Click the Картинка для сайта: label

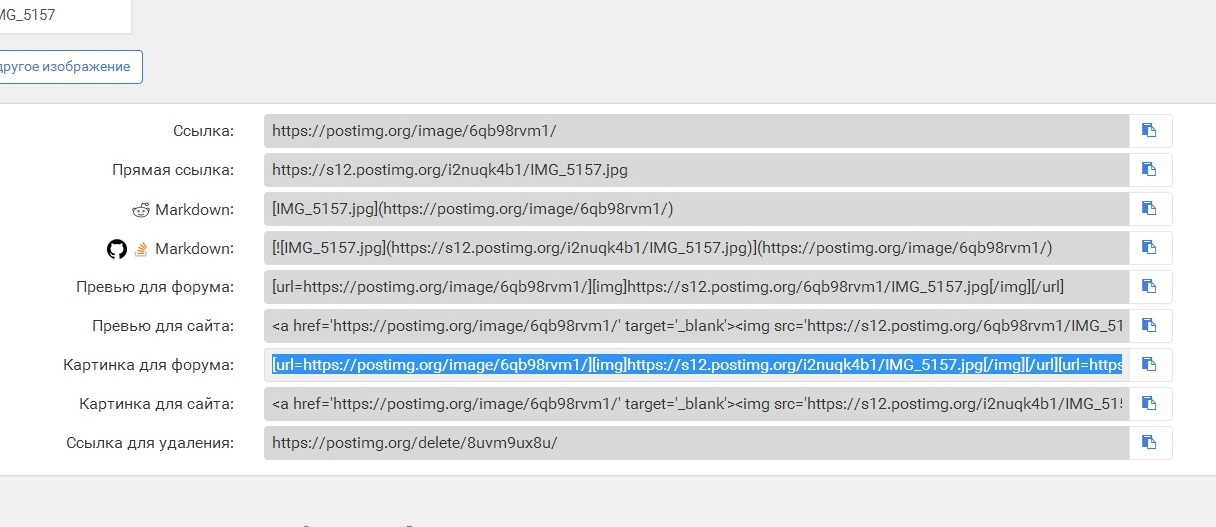(x=157, y=404)
